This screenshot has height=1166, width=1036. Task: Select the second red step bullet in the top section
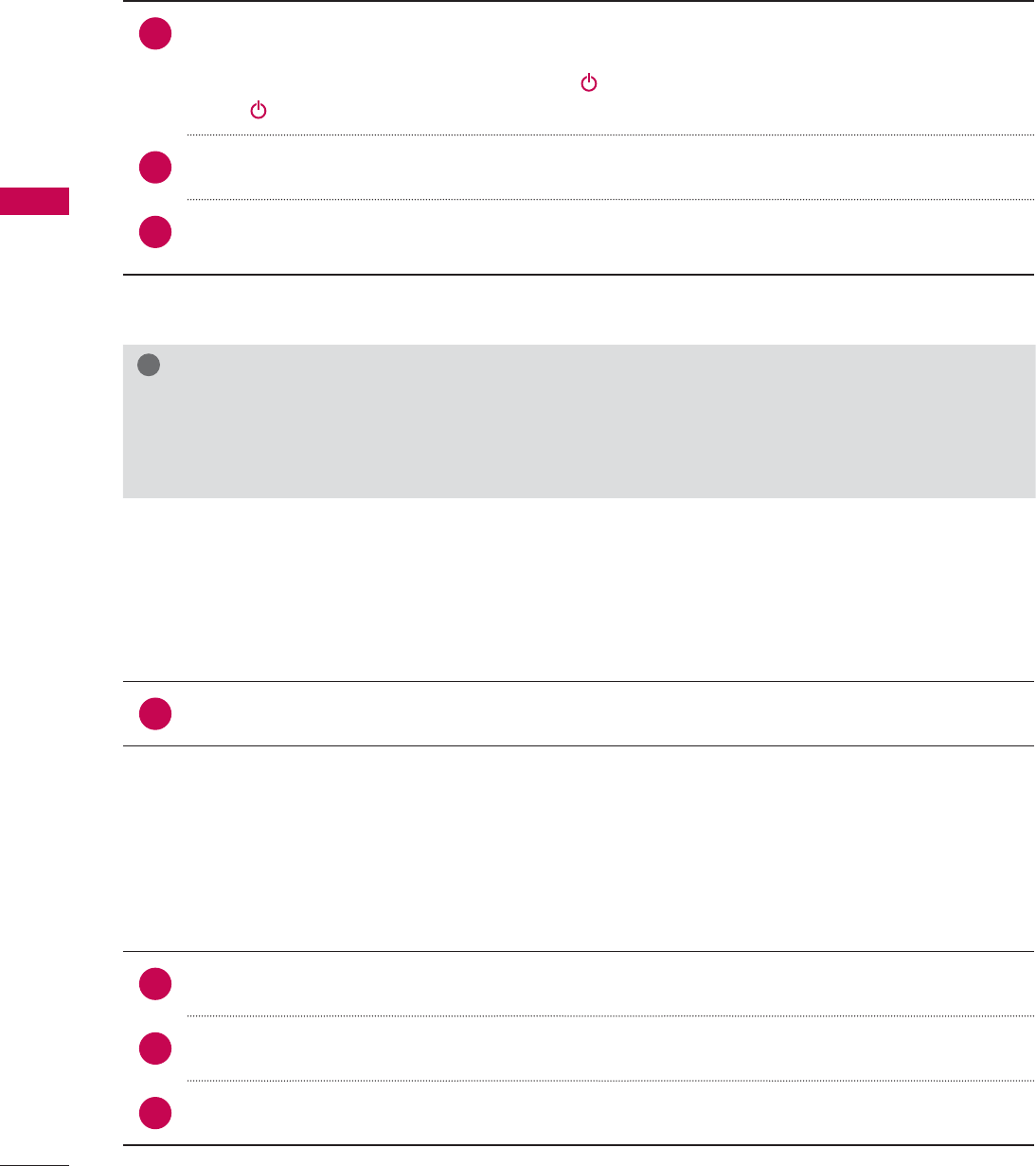pos(155,168)
